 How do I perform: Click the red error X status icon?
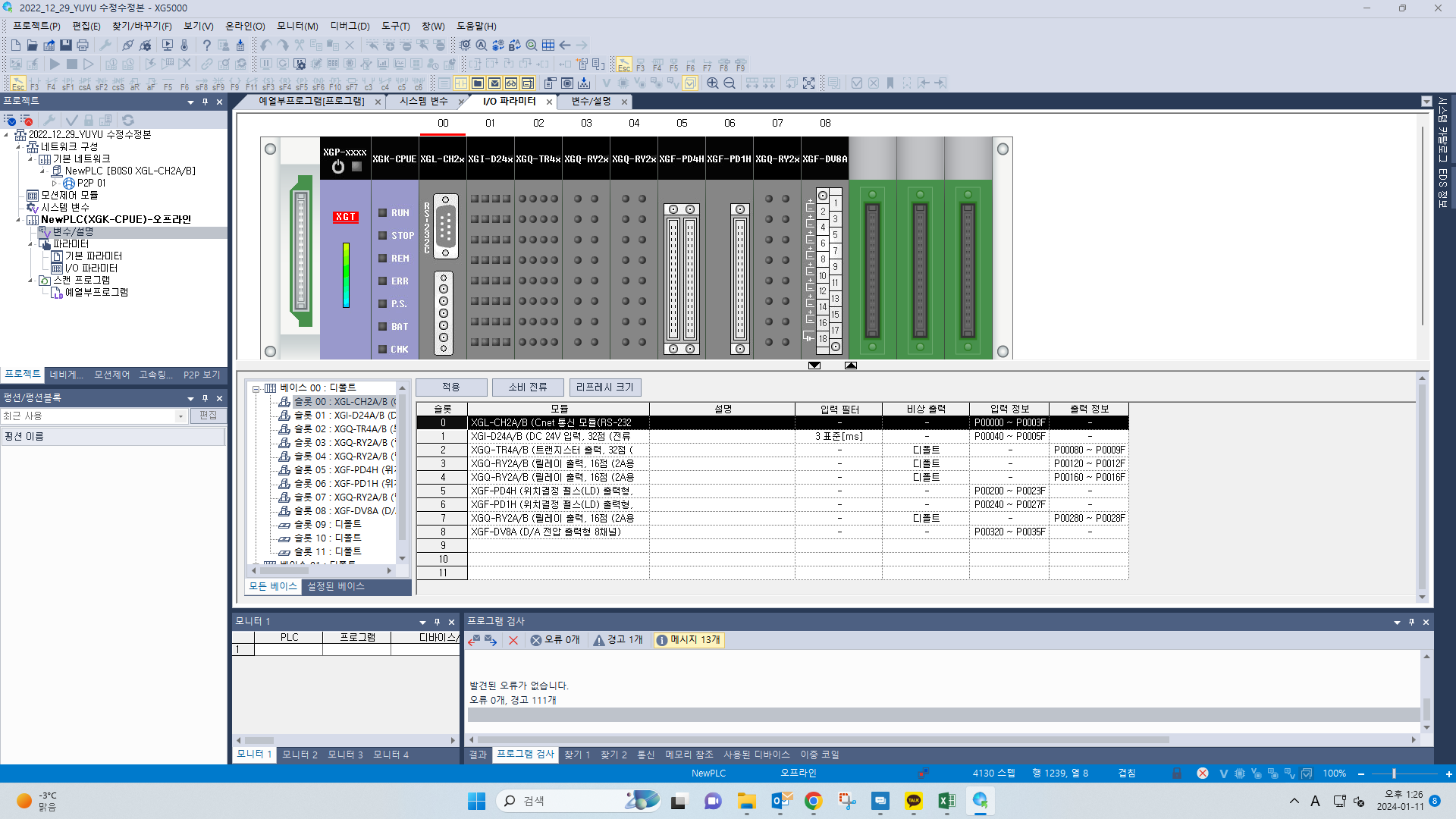coord(1203,773)
